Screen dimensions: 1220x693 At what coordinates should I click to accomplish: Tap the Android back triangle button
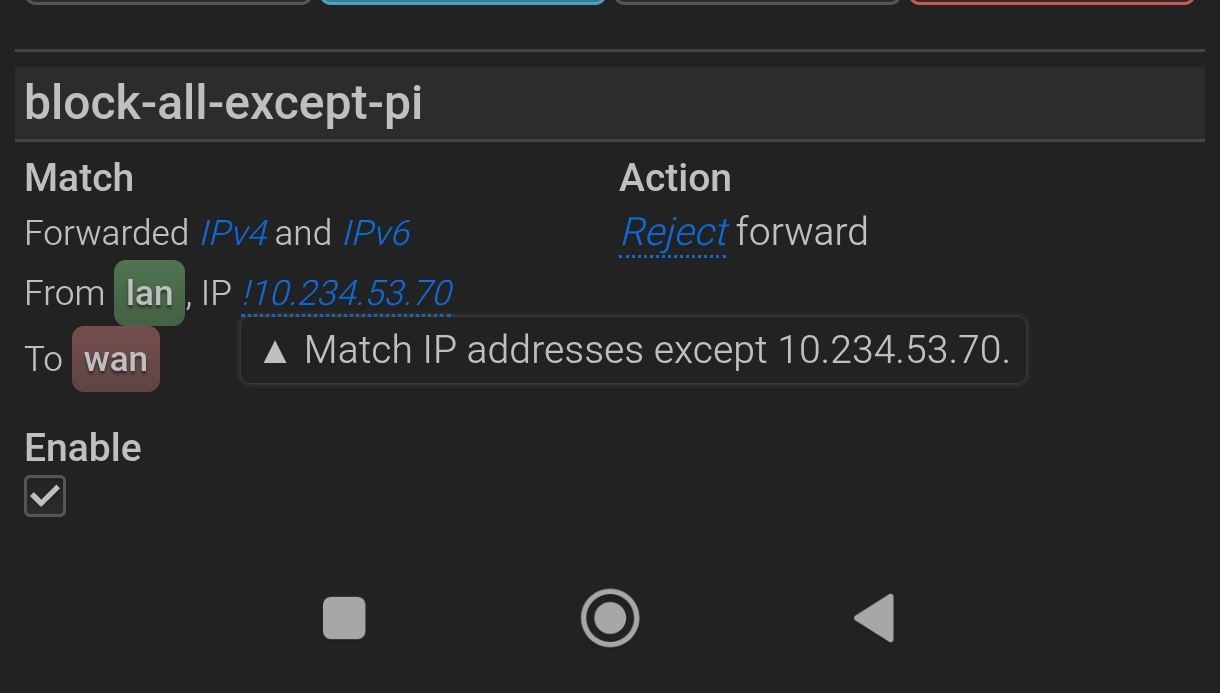874,618
